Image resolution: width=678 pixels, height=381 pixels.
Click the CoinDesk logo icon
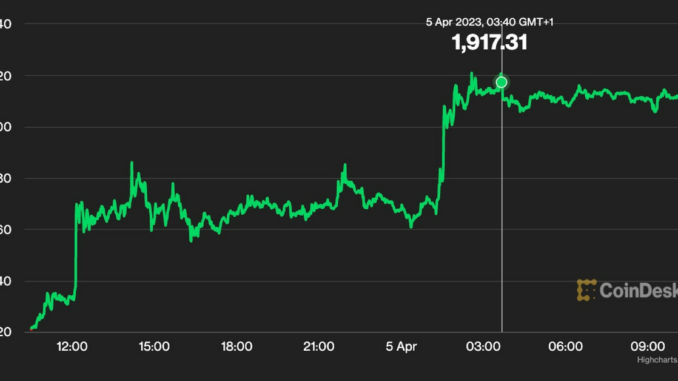pyautogui.click(x=586, y=290)
